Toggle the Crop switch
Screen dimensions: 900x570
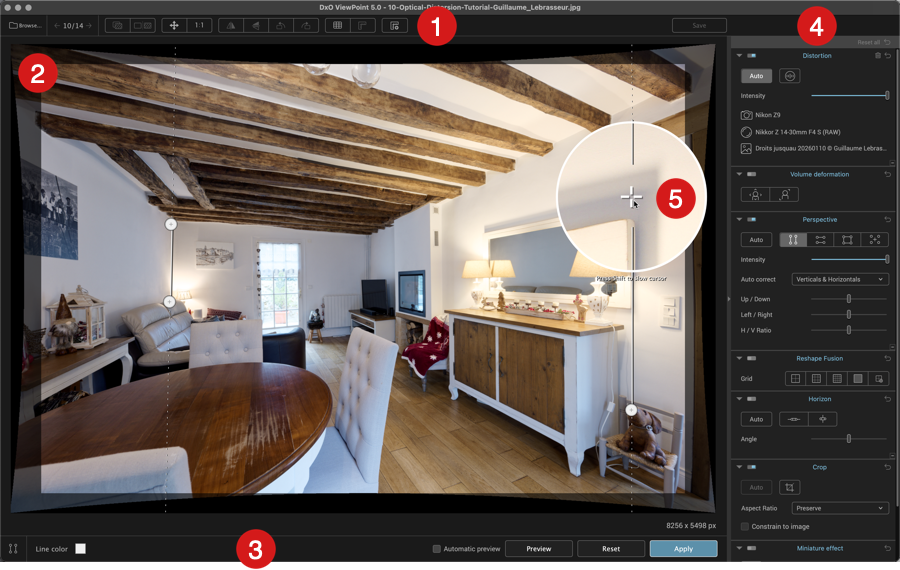751,467
